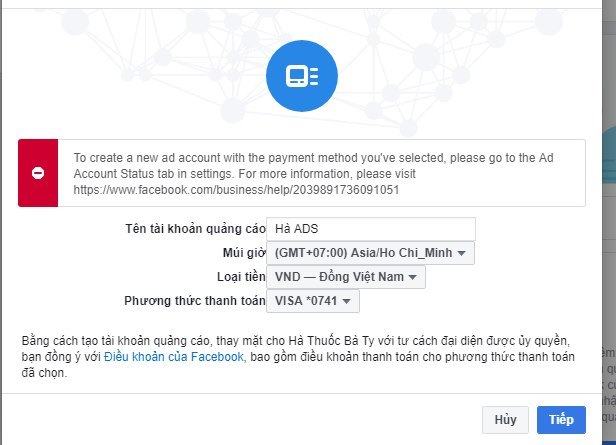Click the blue Tiếp button
616x445 pixels.
(561, 420)
